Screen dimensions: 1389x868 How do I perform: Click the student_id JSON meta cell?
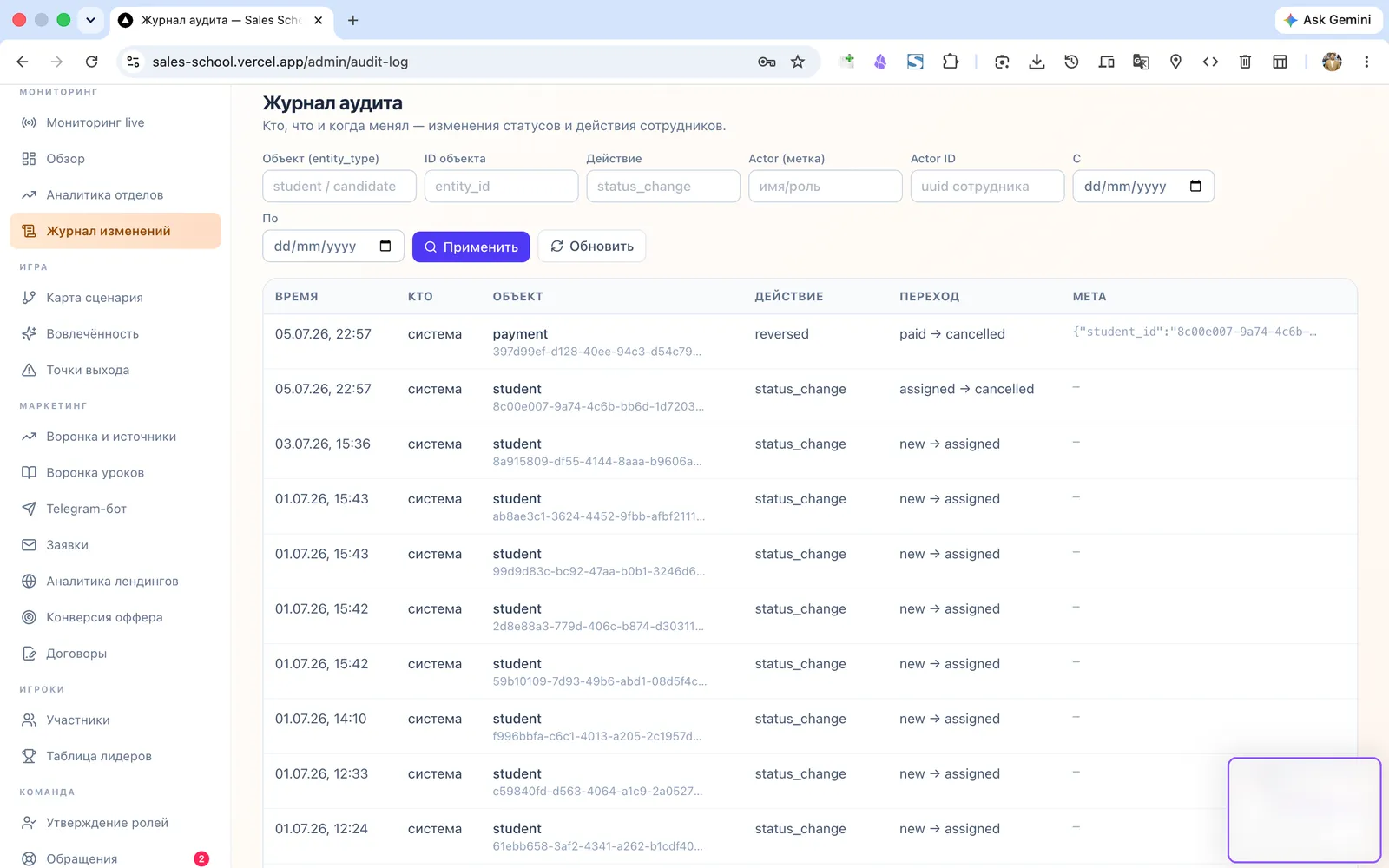pos(1195,332)
